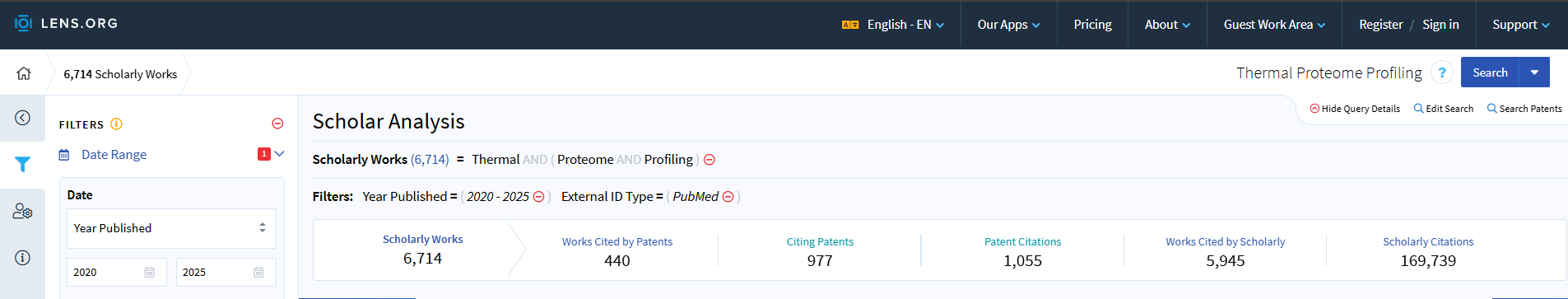The height and width of the screenshot is (299, 1568).
Task: Open the filter funnel panel icon
Action: click(22, 165)
